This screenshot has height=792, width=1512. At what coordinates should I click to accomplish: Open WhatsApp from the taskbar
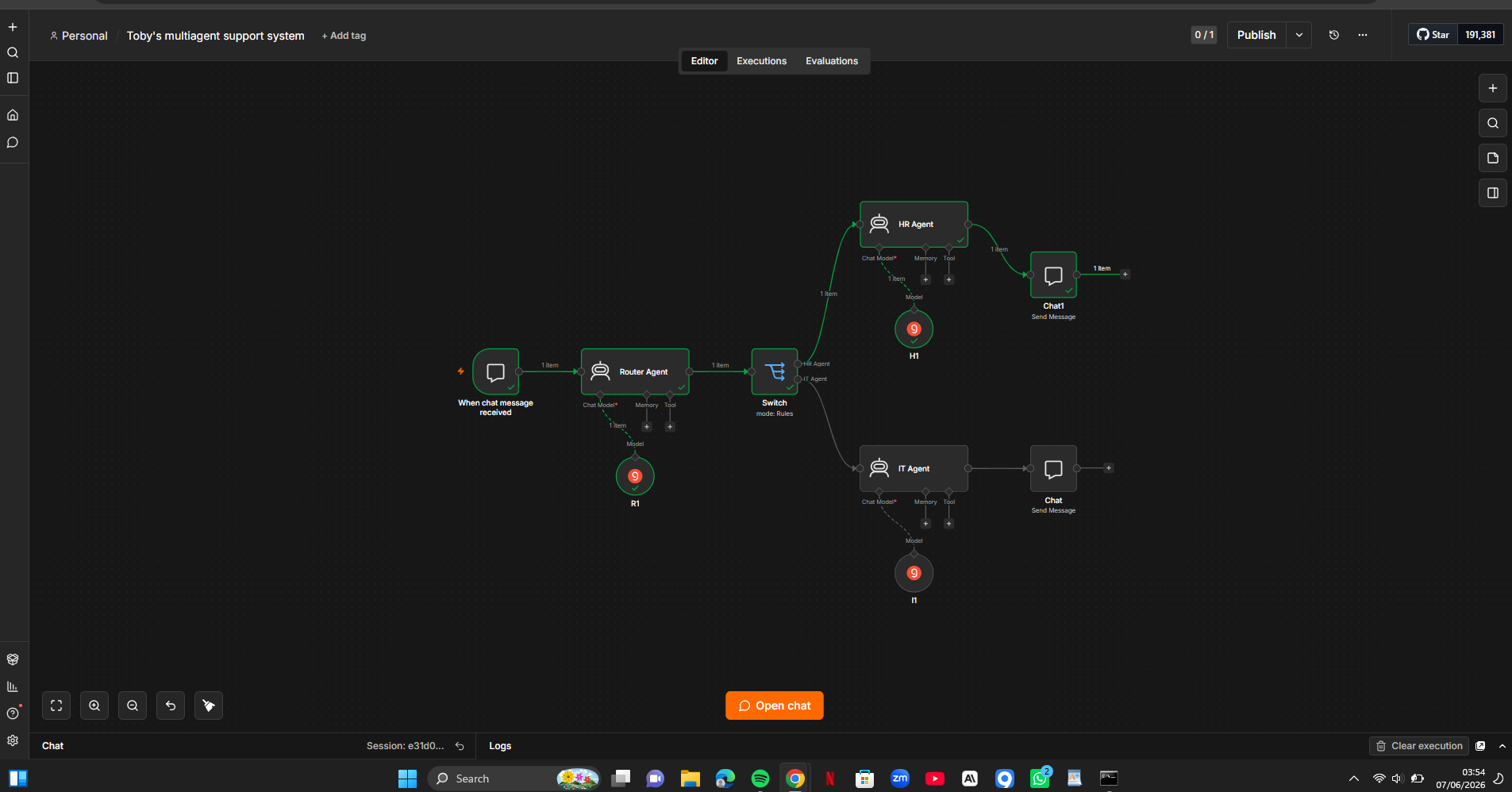pyautogui.click(x=1040, y=779)
